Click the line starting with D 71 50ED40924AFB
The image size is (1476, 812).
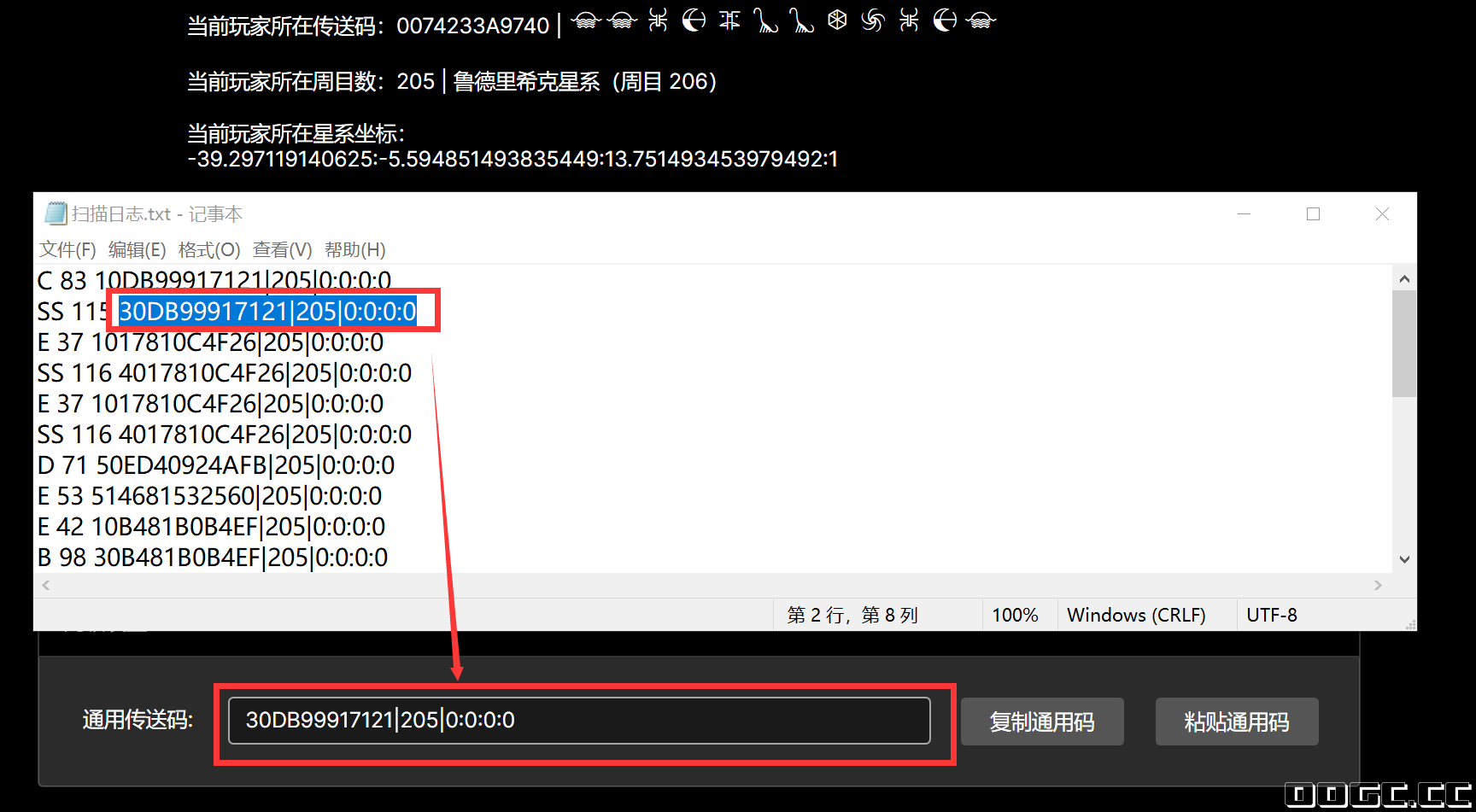point(216,465)
